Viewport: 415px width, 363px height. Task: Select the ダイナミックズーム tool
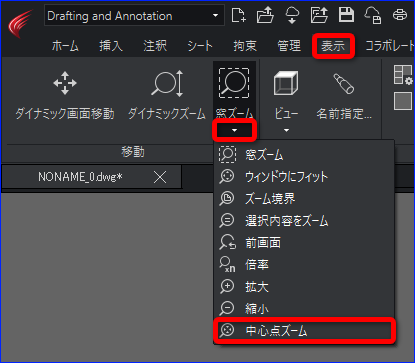click(x=167, y=95)
